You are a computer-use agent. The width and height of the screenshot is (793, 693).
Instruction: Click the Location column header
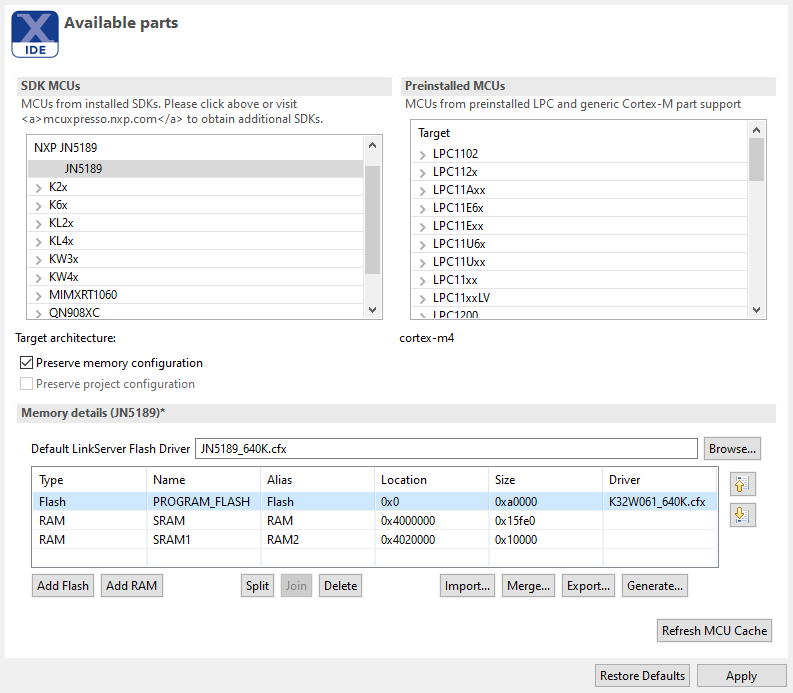[431, 480]
